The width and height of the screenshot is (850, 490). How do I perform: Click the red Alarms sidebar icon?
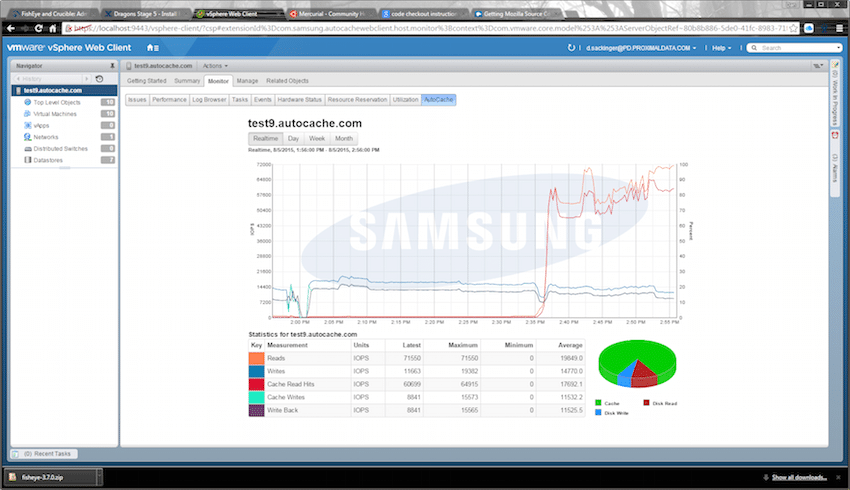(x=835, y=135)
